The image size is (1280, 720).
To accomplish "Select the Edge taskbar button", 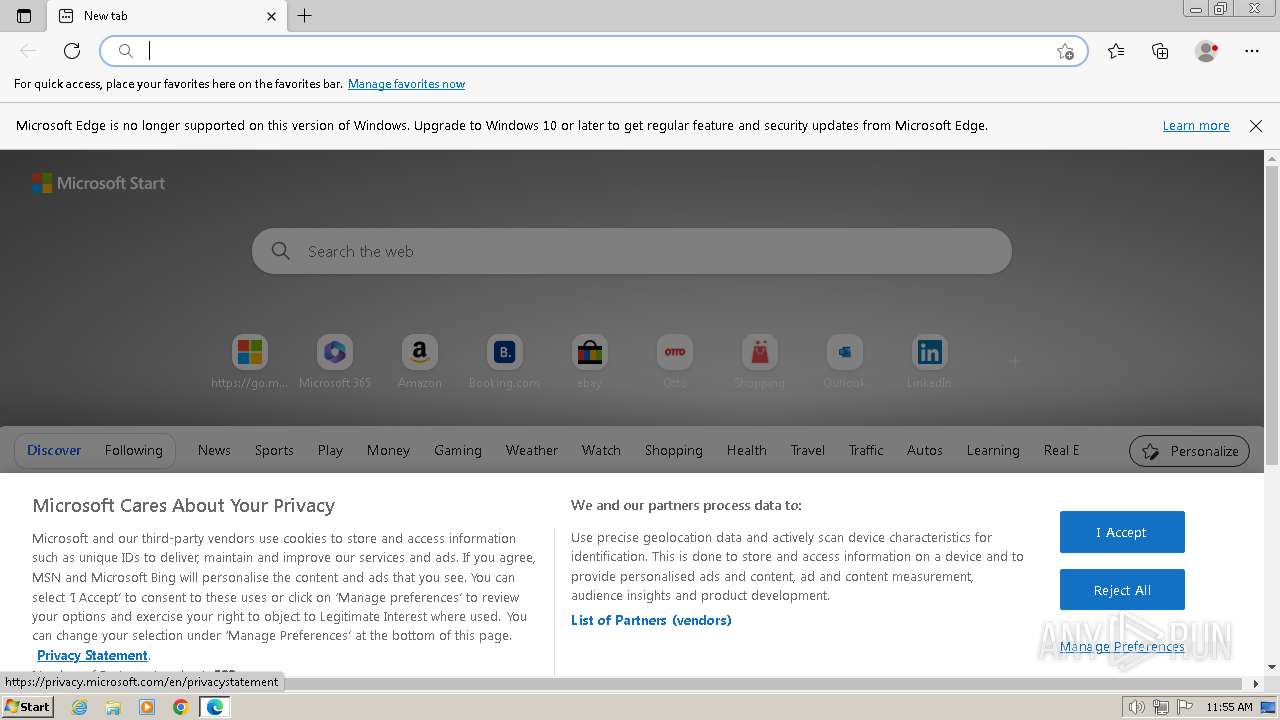I will [x=215, y=707].
